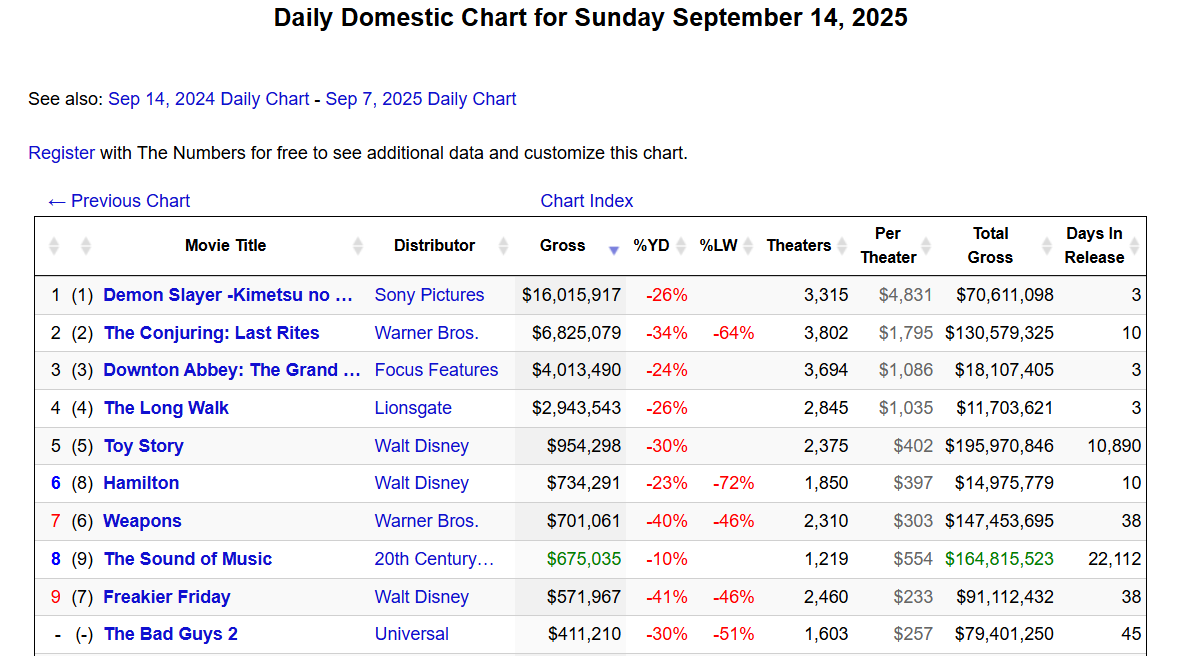Click The Sound of Music title
Screen dimensions: 1183x656
188,559
